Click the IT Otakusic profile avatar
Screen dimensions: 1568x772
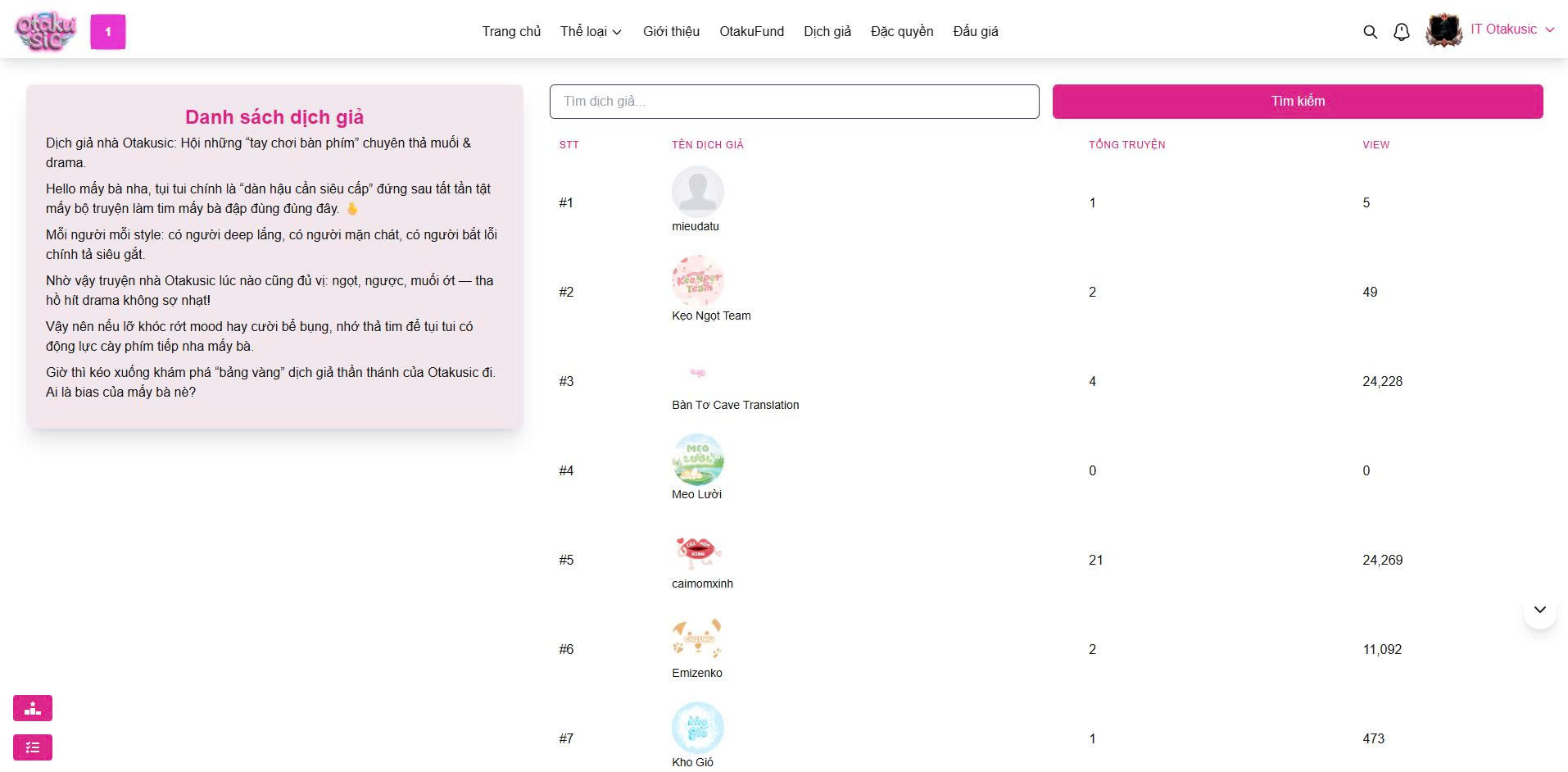[x=1443, y=31]
